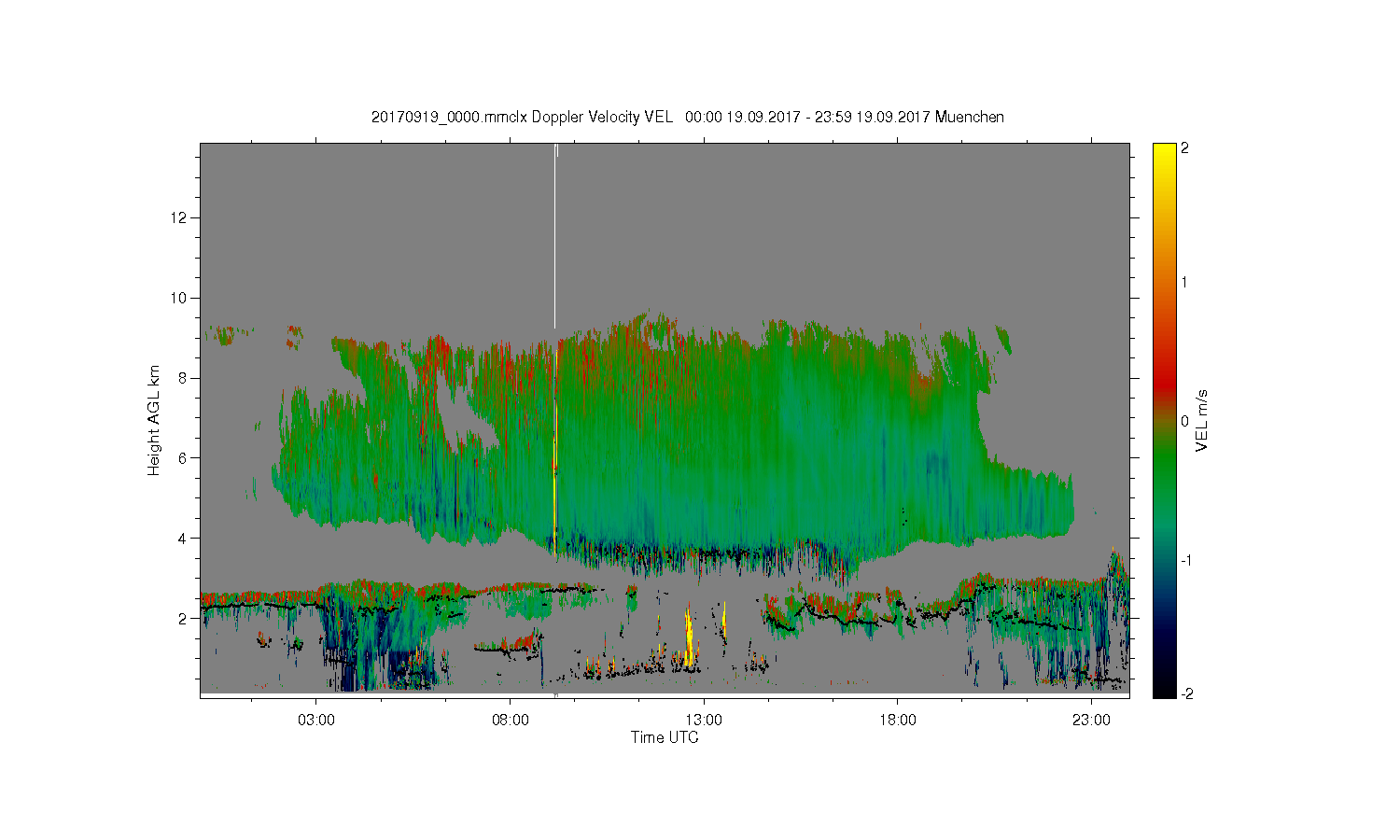This screenshot has height=840, width=1400.
Task: Click the 08:00 time axis label
Action: pos(510,721)
